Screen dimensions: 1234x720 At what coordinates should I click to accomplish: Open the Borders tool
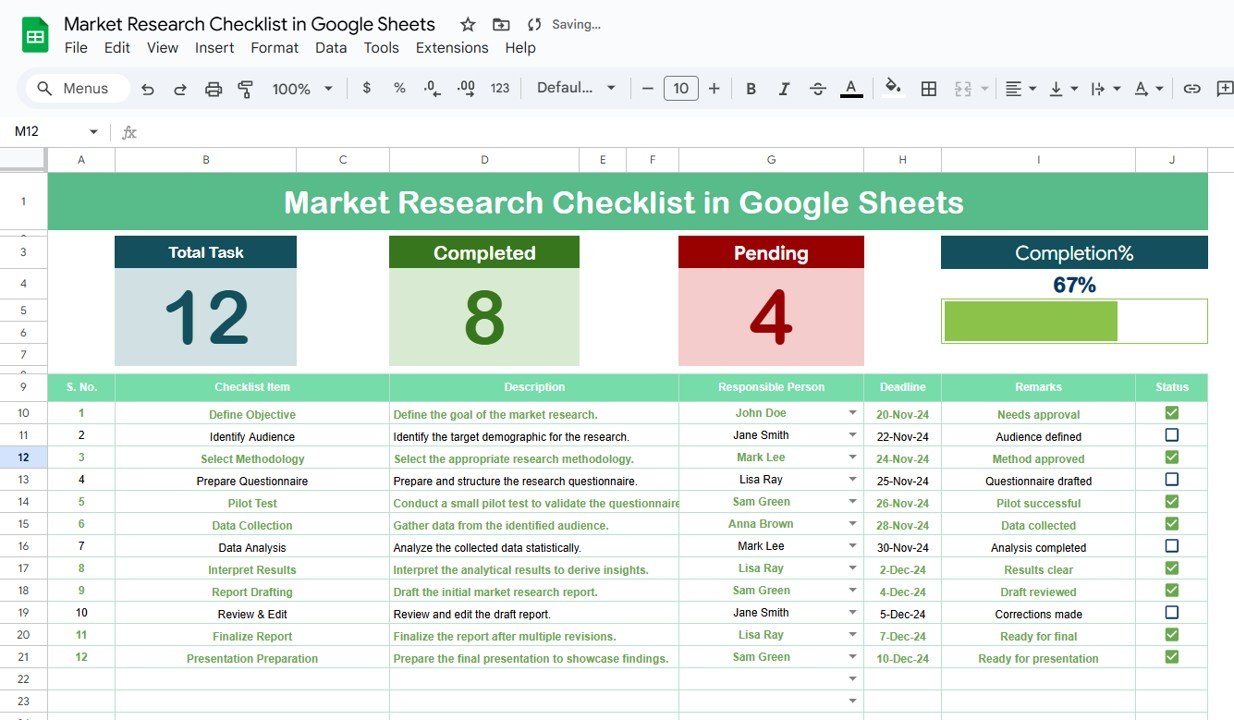pos(928,88)
